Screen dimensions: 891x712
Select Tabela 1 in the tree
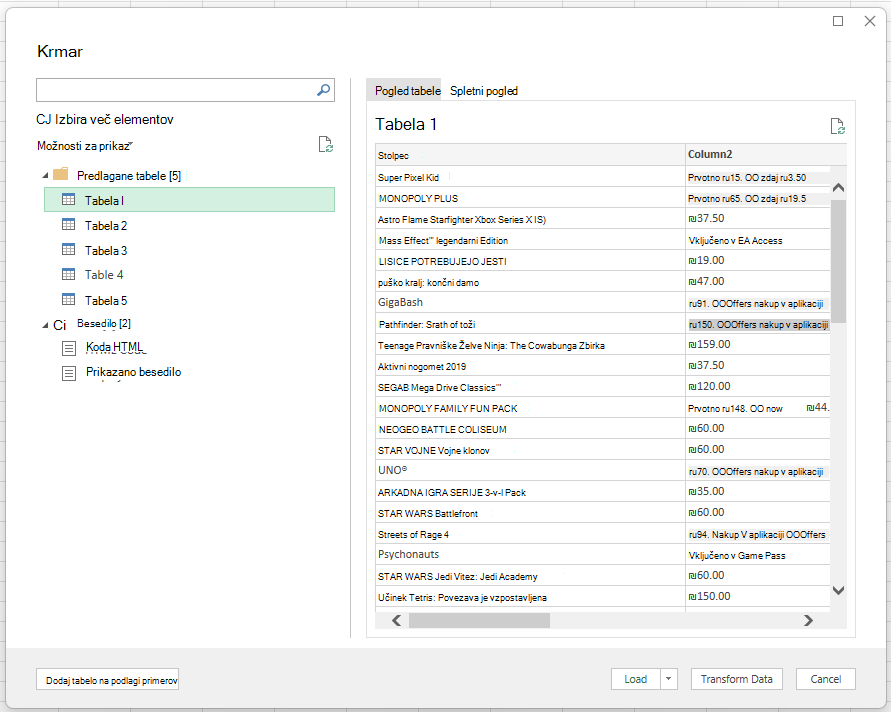click(189, 200)
